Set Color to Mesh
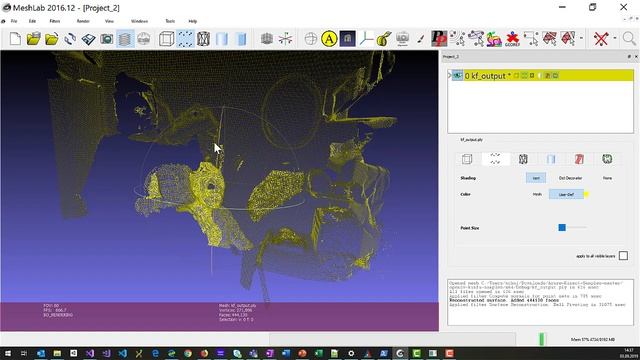 [537, 194]
